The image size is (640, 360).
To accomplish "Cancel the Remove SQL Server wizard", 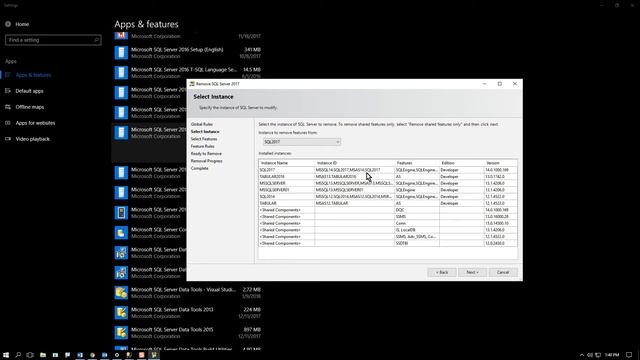I will tap(503, 272).
